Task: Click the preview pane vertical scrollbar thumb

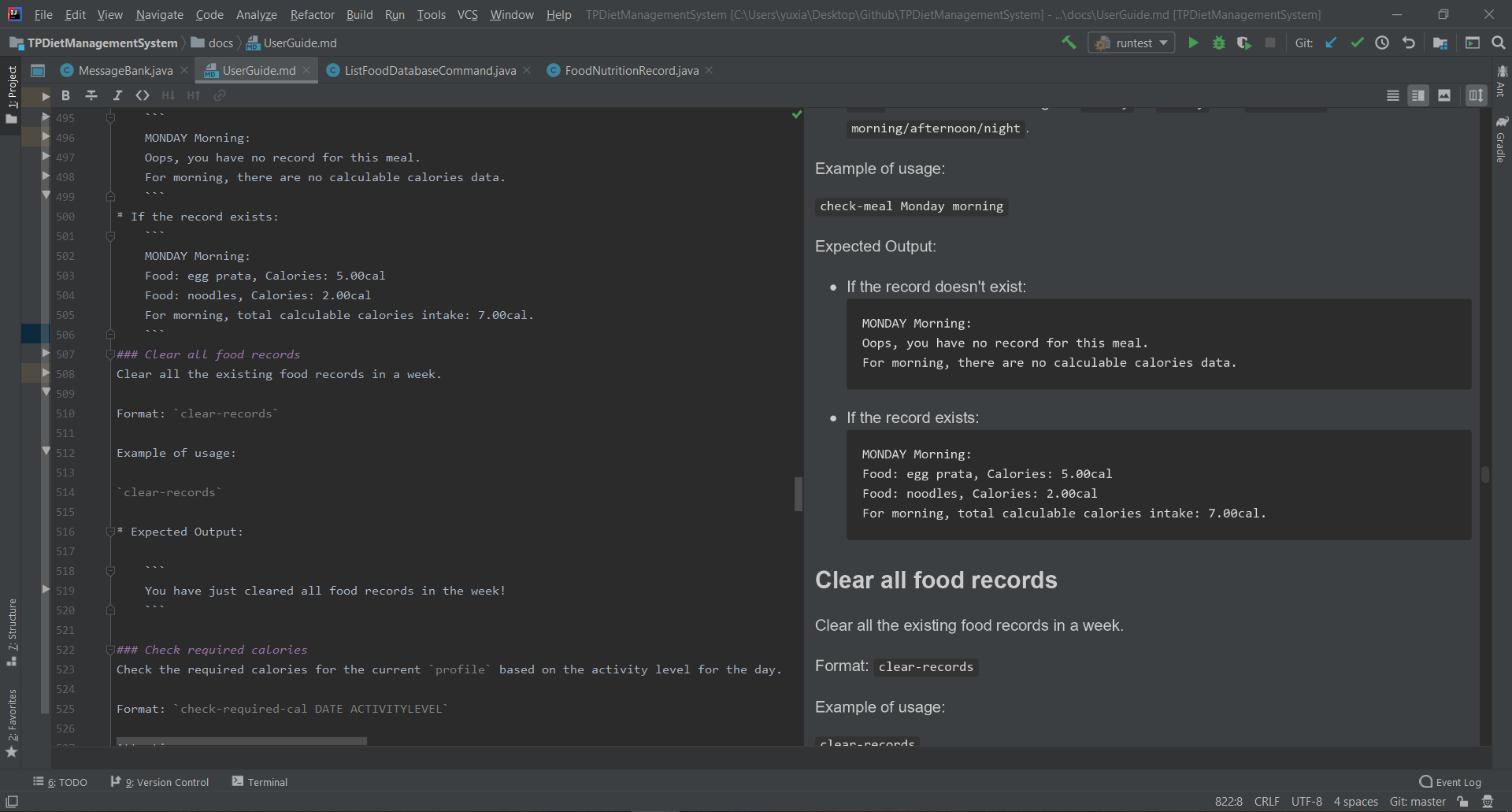Action: [x=1485, y=474]
